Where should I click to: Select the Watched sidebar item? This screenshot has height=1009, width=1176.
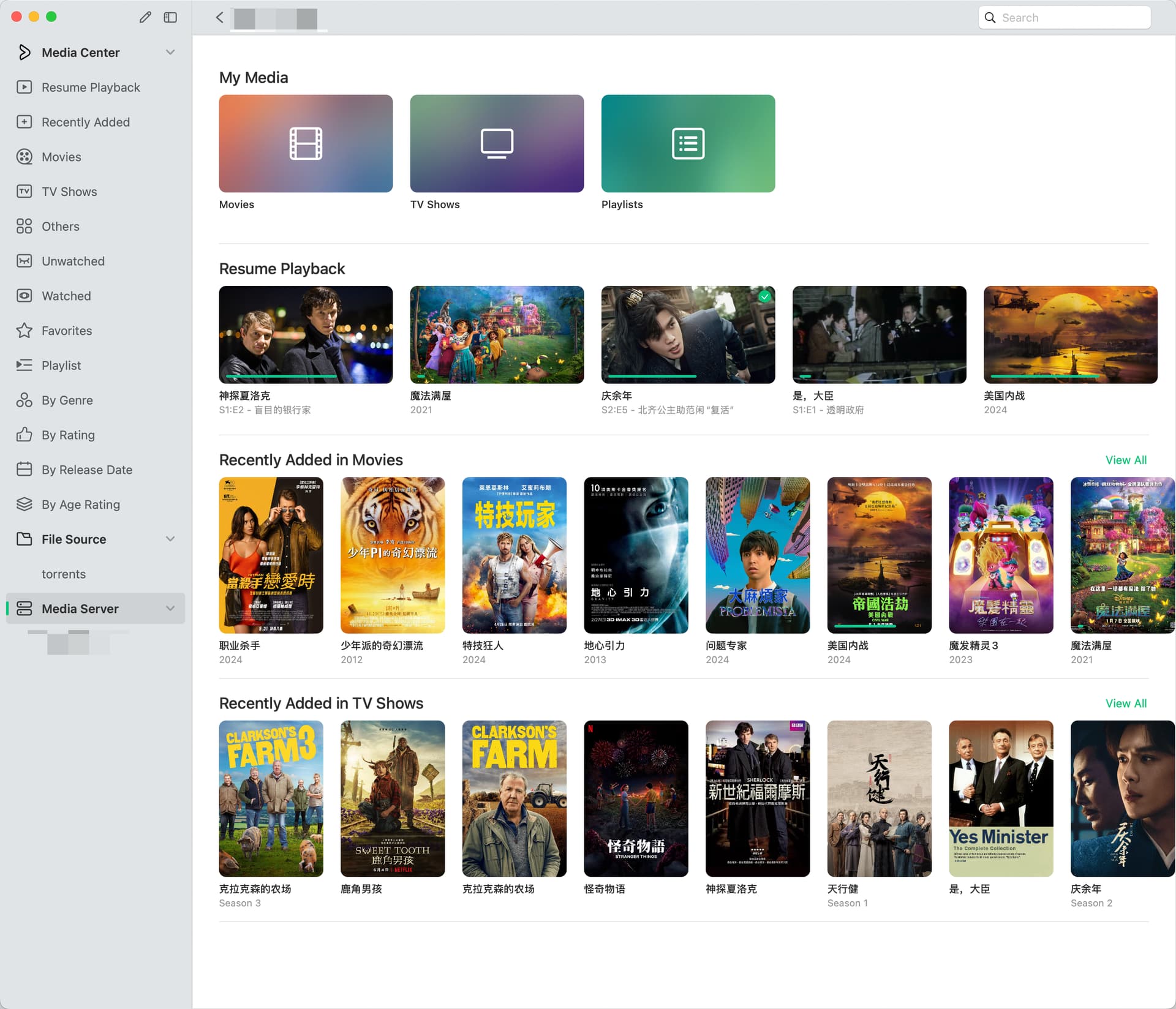point(66,296)
